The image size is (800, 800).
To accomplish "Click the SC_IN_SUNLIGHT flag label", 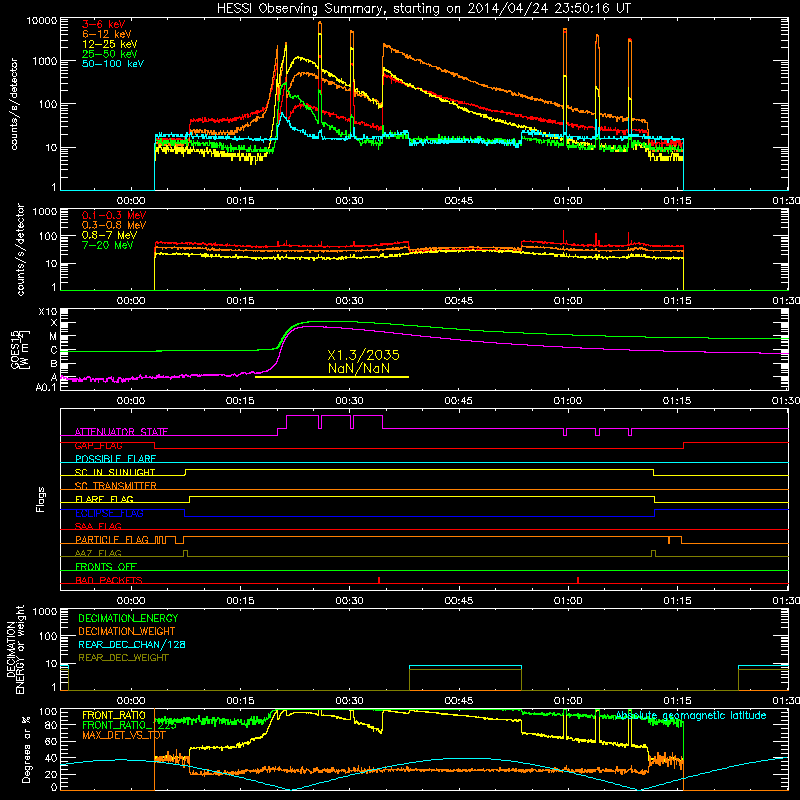I will click(115, 472).
